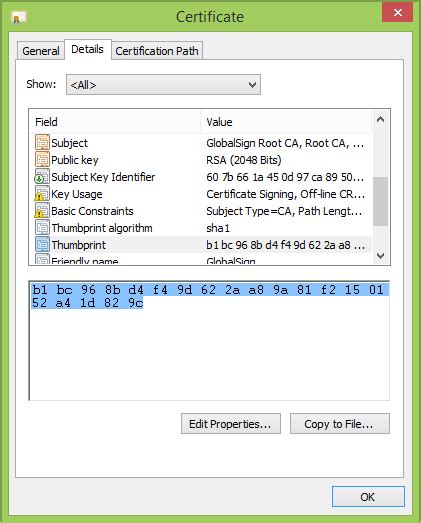Click the Subject field icon
Screen dimensions: 421x523
click(x=42, y=142)
